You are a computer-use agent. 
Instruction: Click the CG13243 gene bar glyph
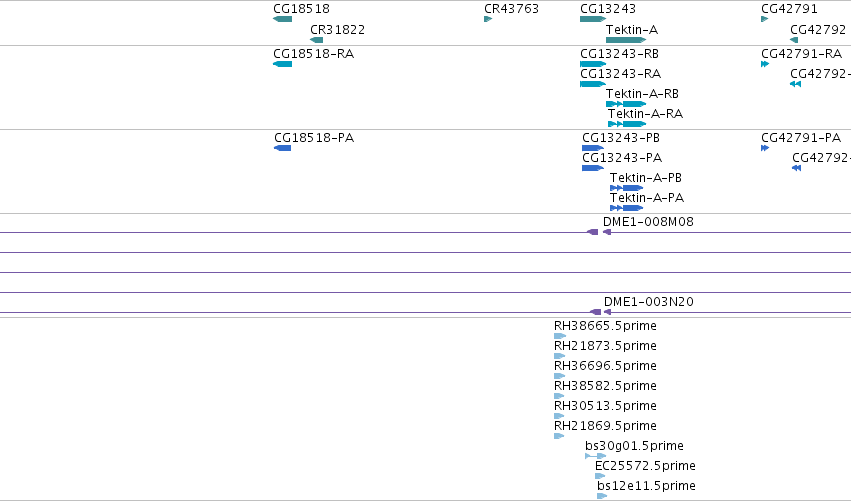tap(593, 19)
